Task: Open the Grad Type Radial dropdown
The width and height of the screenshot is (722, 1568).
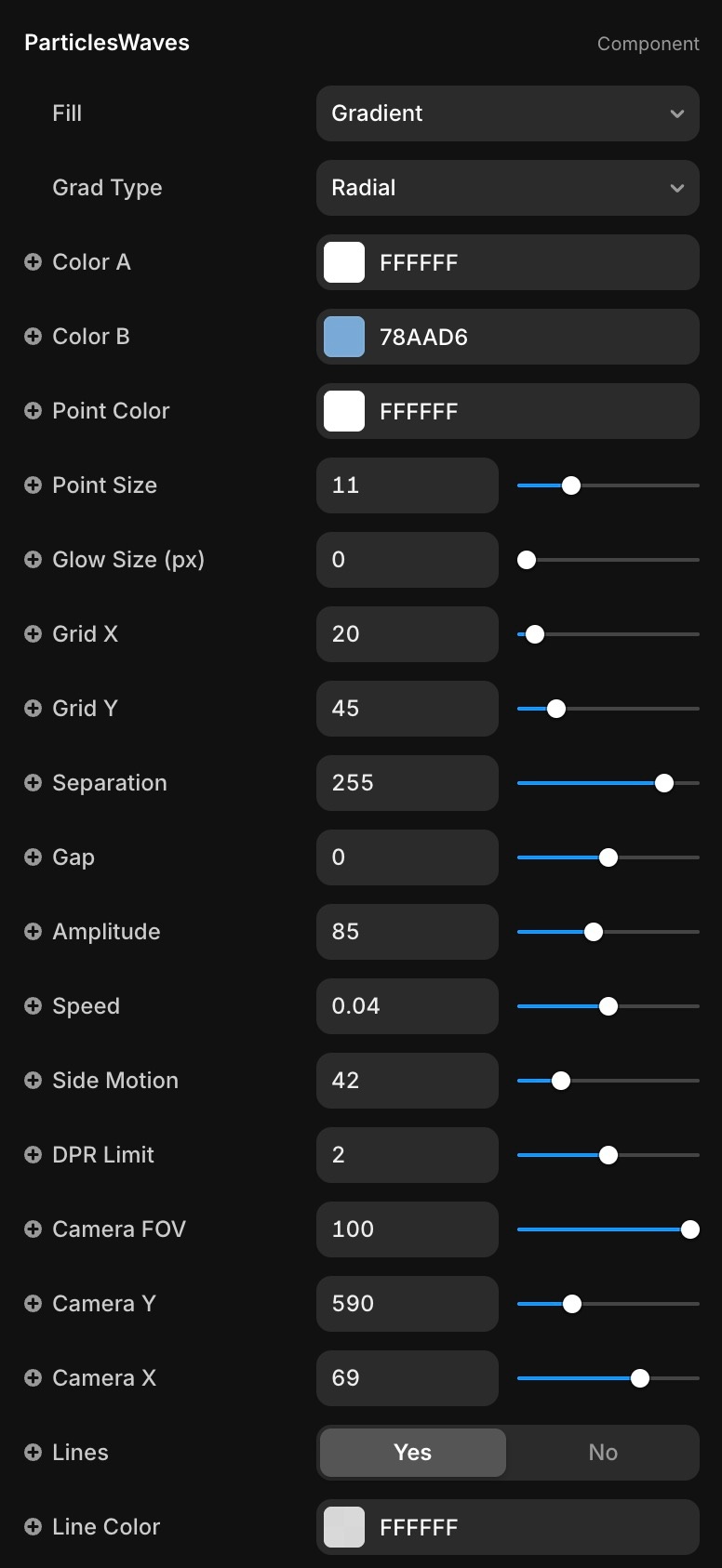Action: pos(507,188)
